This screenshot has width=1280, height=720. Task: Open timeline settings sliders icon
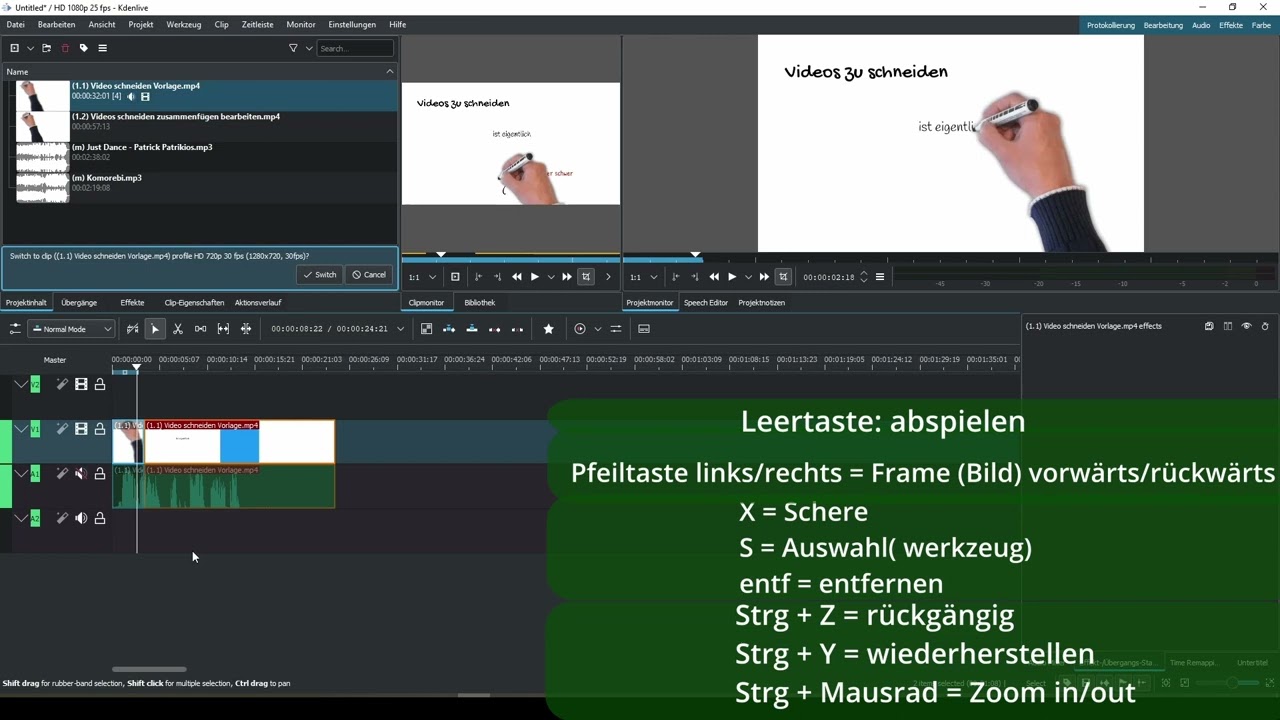[x=15, y=329]
